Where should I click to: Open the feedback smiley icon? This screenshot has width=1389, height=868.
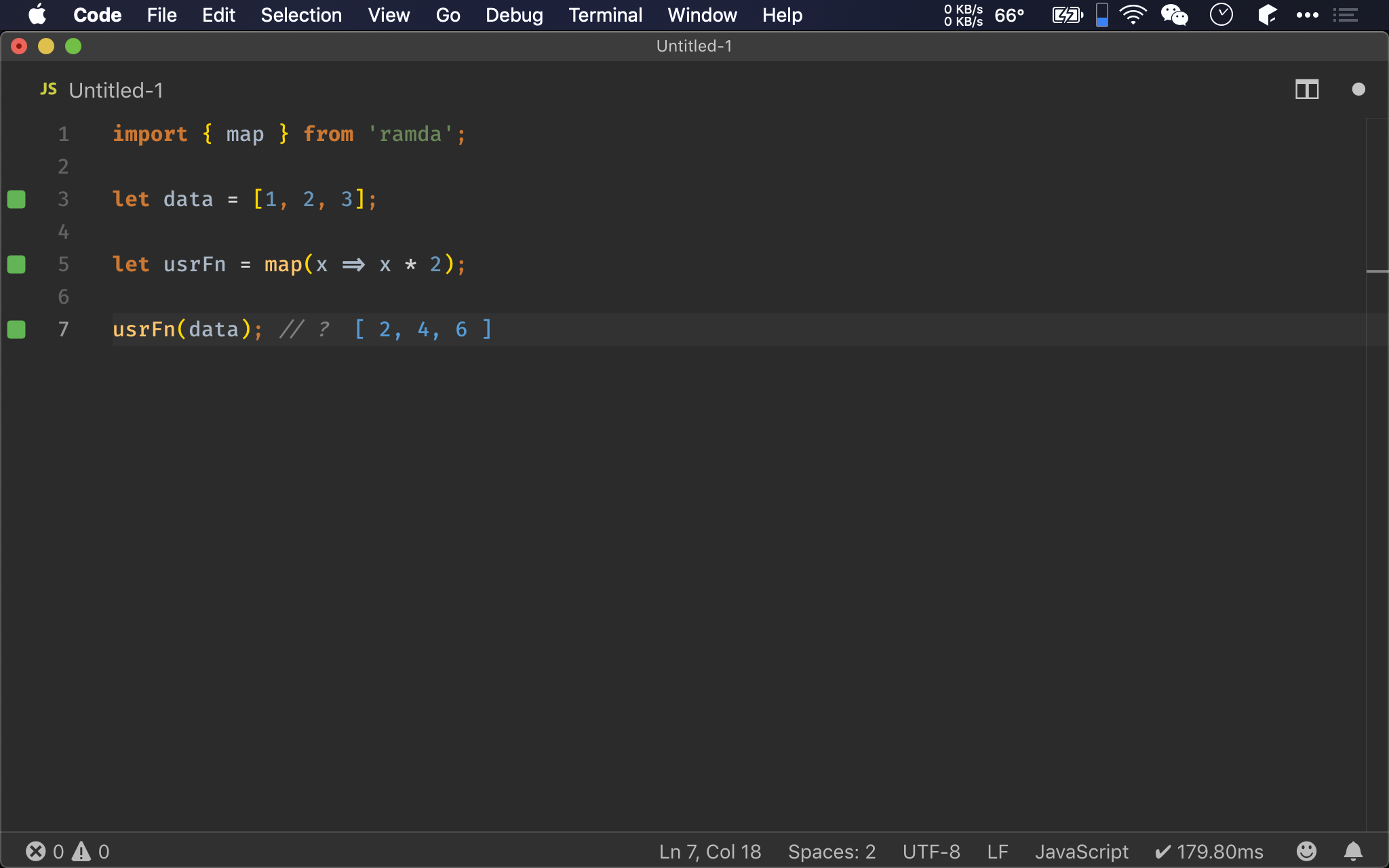tap(1306, 851)
